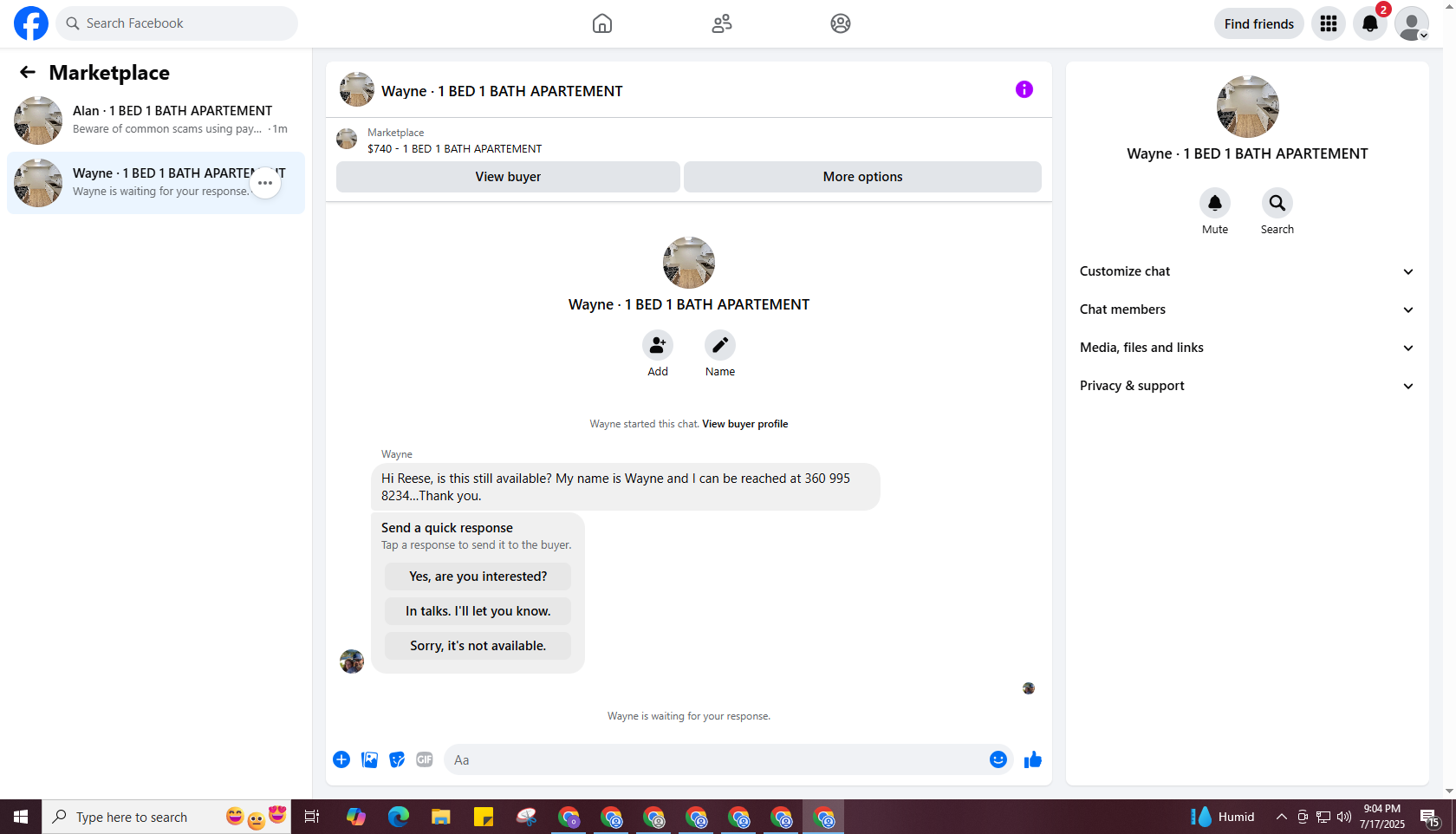Open File Explorer from the taskbar
The width and height of the screenshot is (1456, 834).
[441, 817]
